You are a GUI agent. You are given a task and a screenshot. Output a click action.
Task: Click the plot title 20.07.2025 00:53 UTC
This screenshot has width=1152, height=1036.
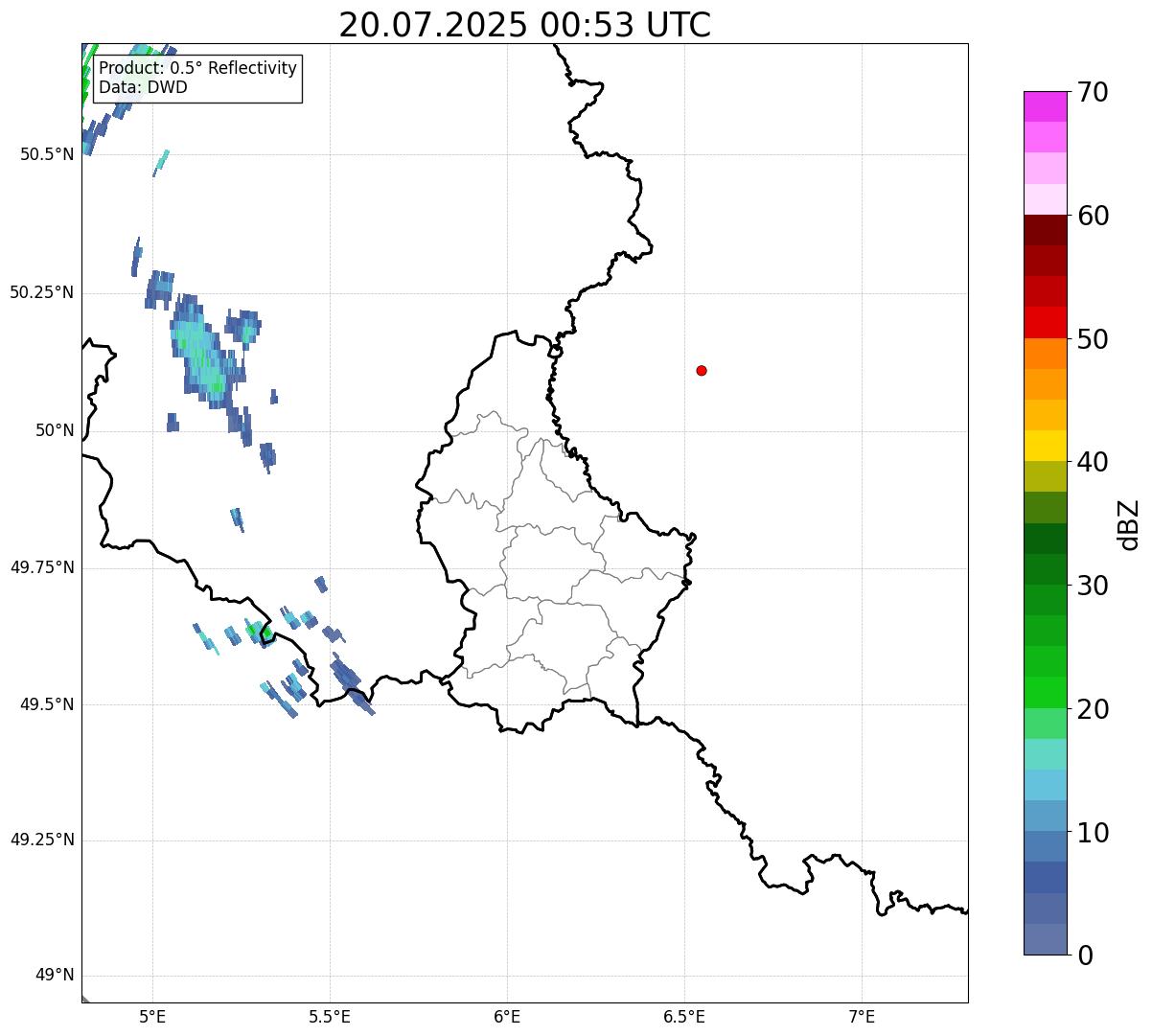(525, 25)
